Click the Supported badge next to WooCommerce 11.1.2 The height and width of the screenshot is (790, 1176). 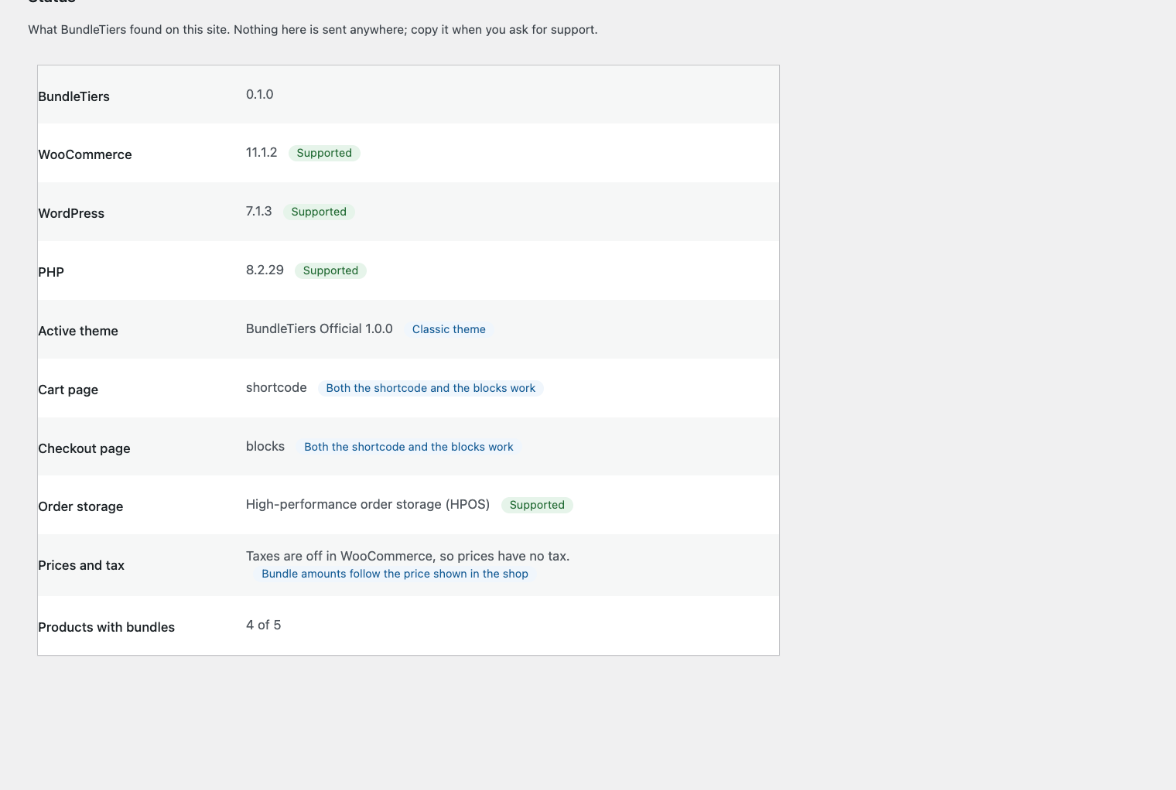pos(324,153)
